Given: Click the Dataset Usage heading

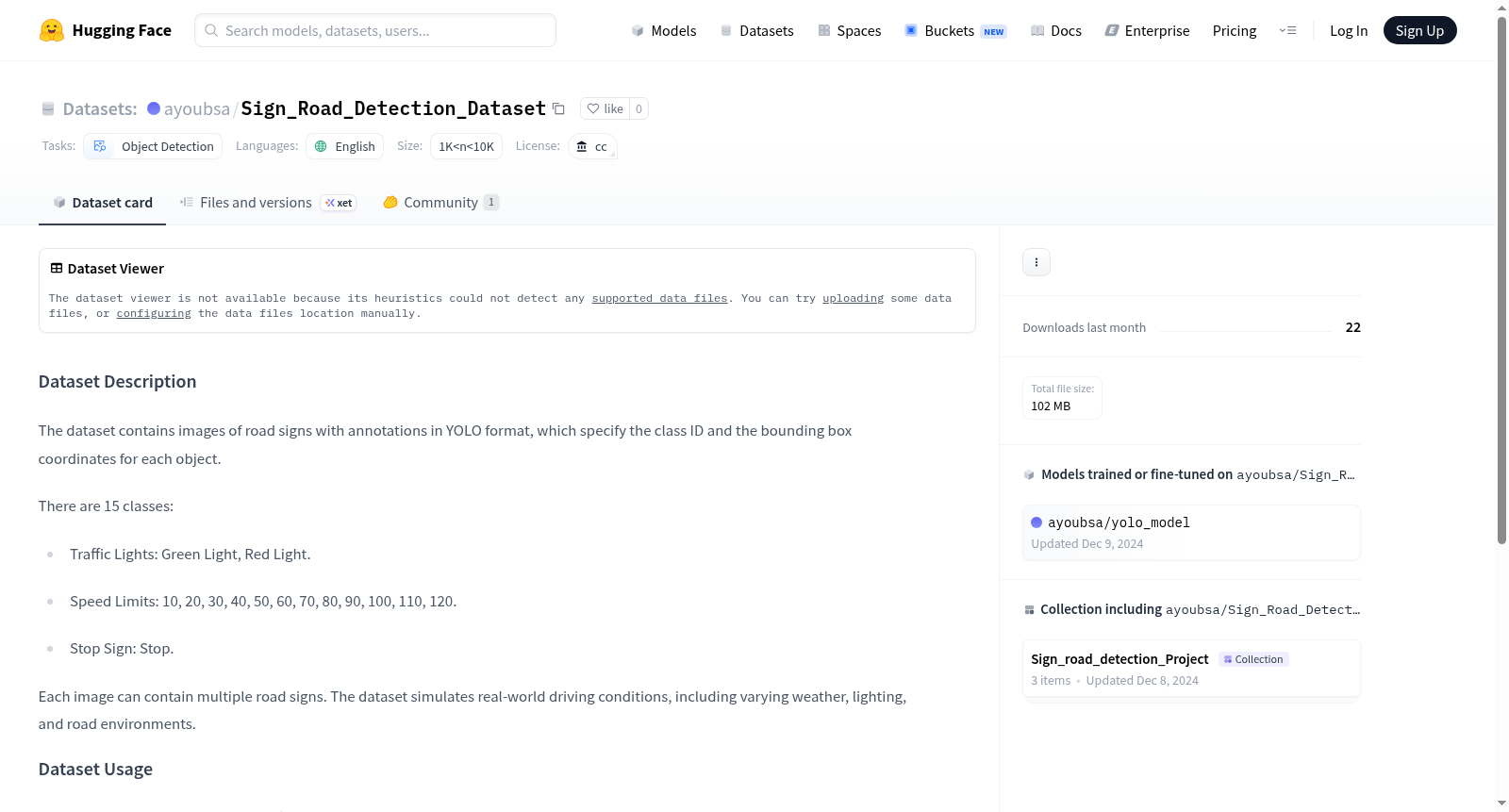Looking at the screenshot, I should [x=95, y=770].
